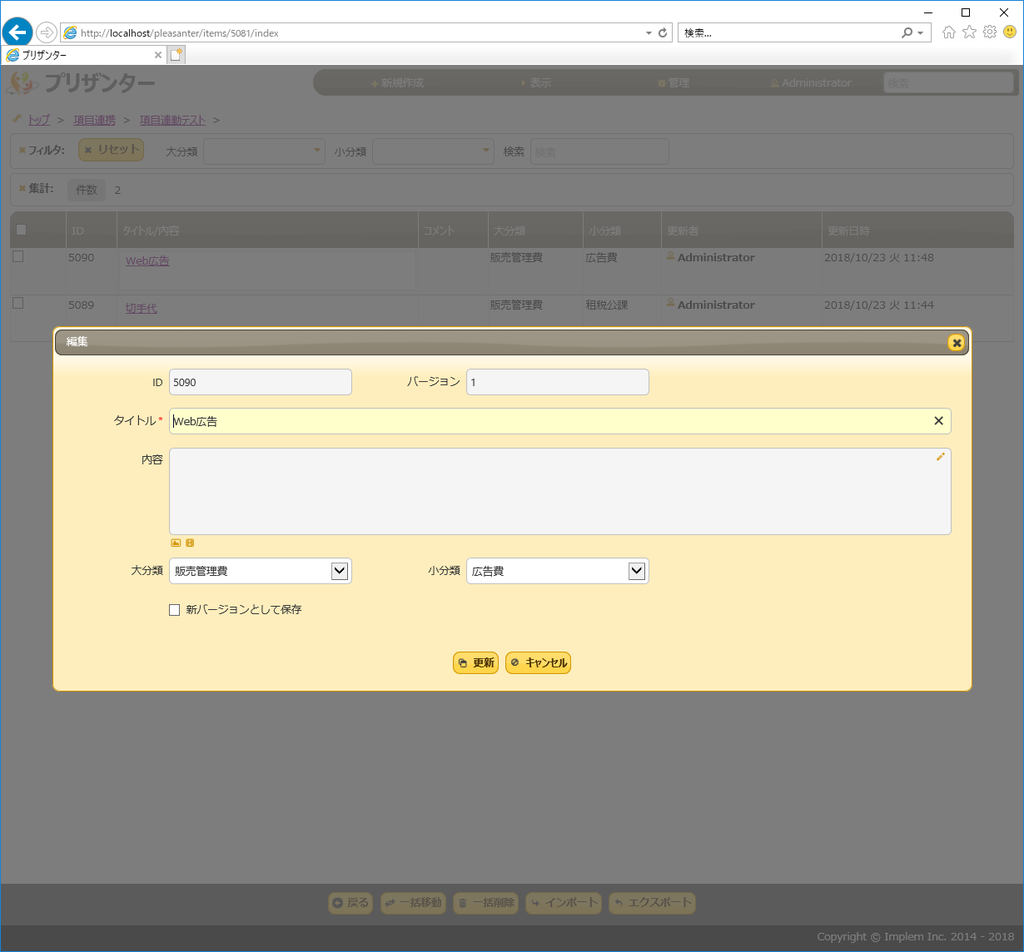Toggle the select-all header checkbox

[x=22, y=230]
